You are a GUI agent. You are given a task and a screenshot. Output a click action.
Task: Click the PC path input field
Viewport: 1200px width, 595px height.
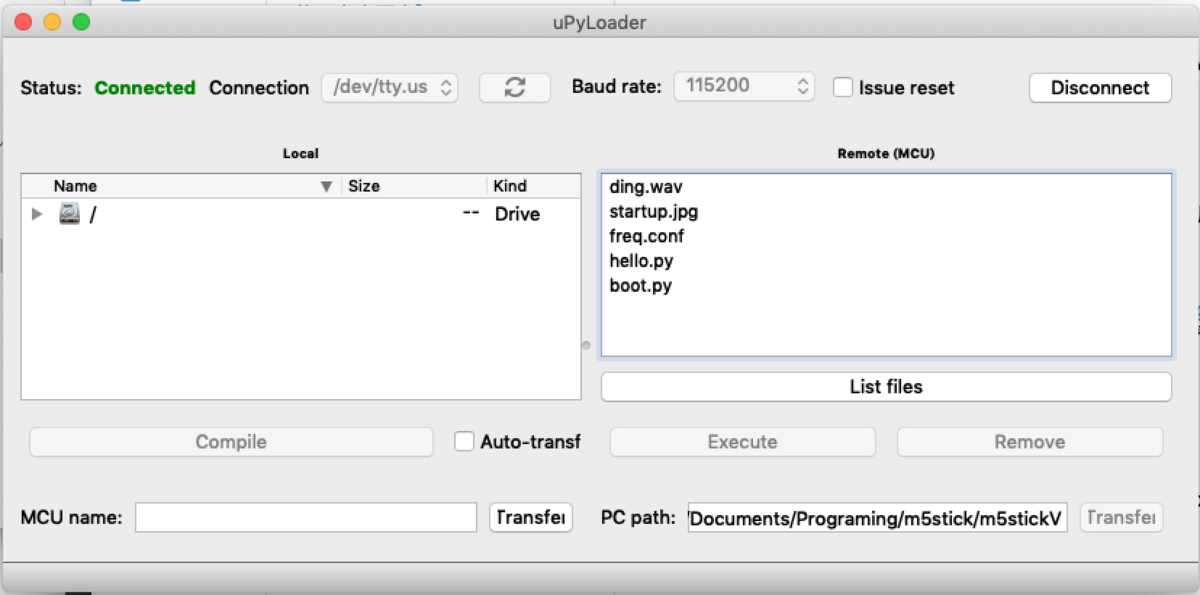pos(878,518)
